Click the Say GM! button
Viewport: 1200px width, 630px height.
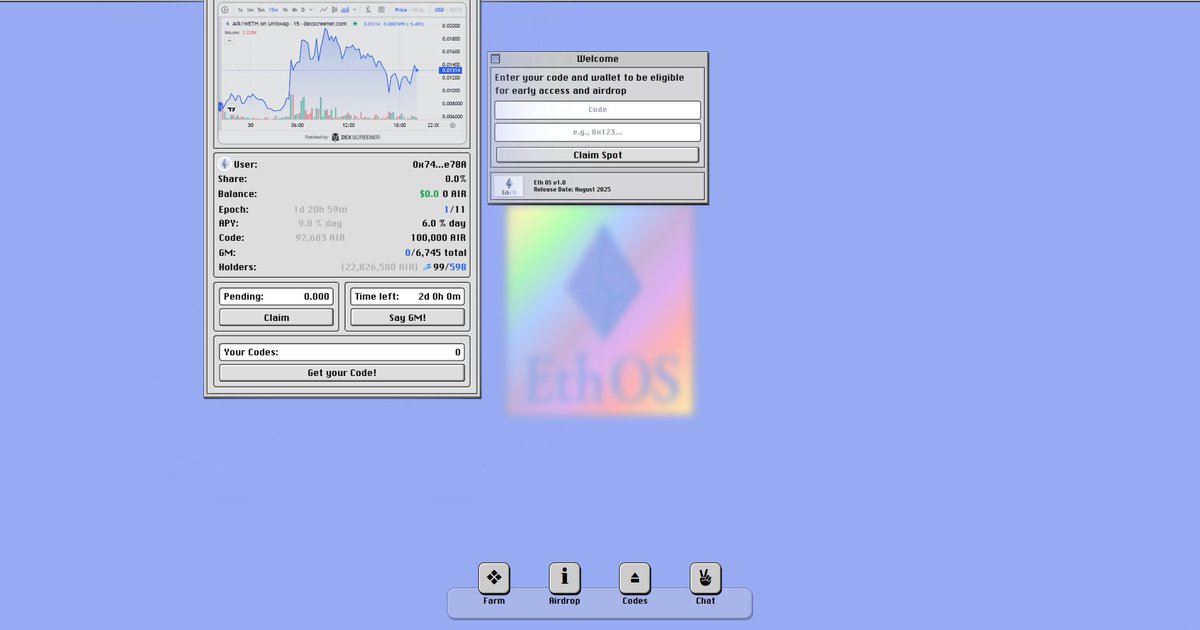(x=407, y=317)
